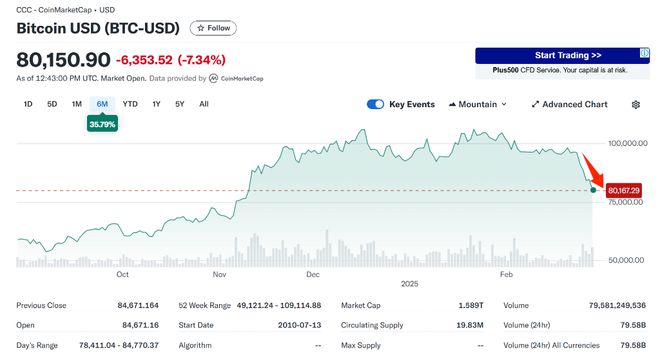Select the 1Y time range tab
Image resolution: width=660 pixels, height=361 pixels.
click(x=156, y=104)
